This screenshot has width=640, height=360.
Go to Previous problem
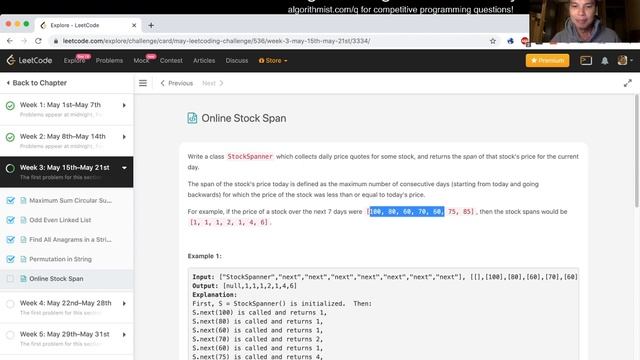pyautogui.click(x=176, y=83)
